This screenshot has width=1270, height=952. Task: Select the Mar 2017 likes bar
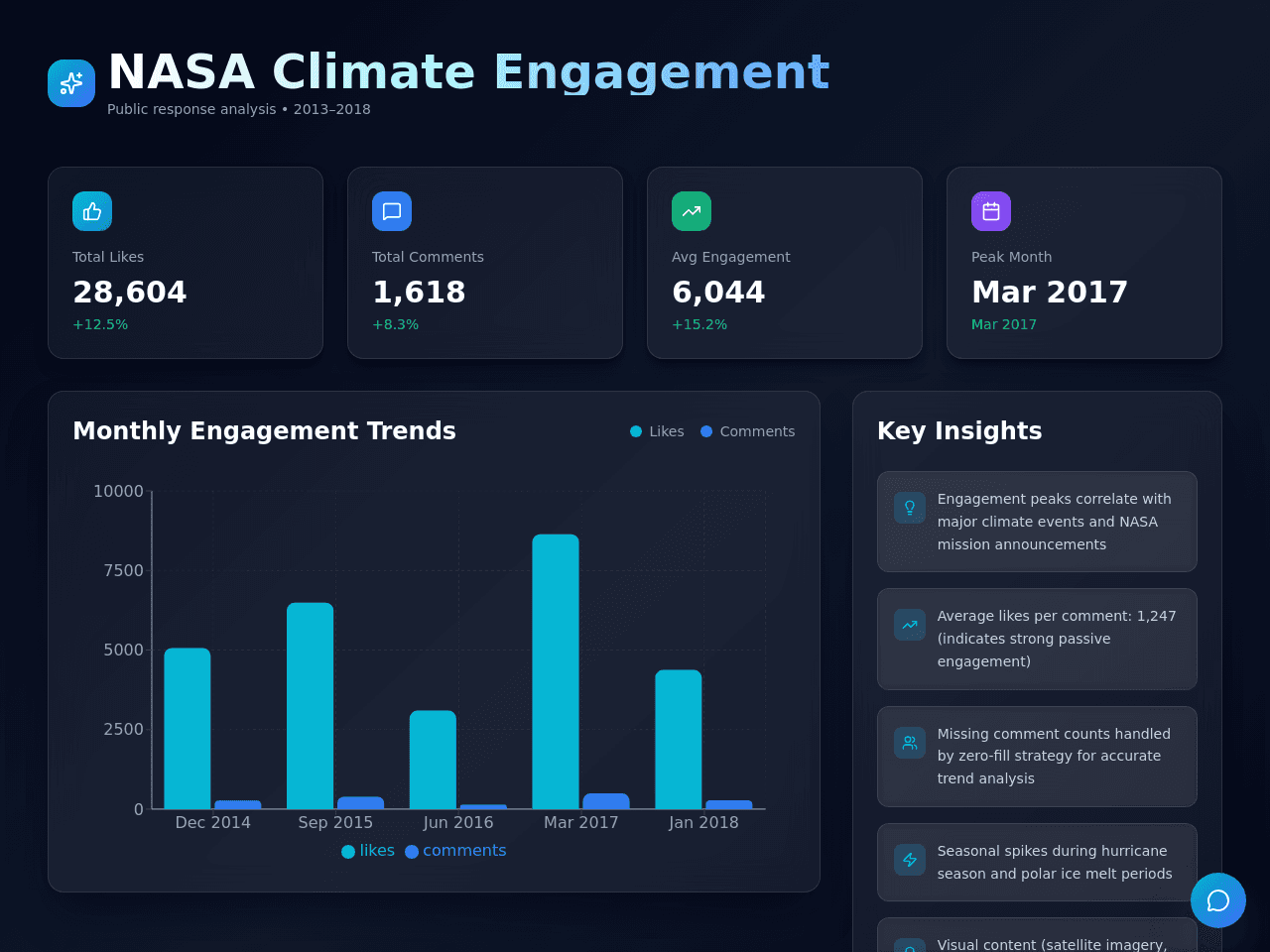click(556, 671)
